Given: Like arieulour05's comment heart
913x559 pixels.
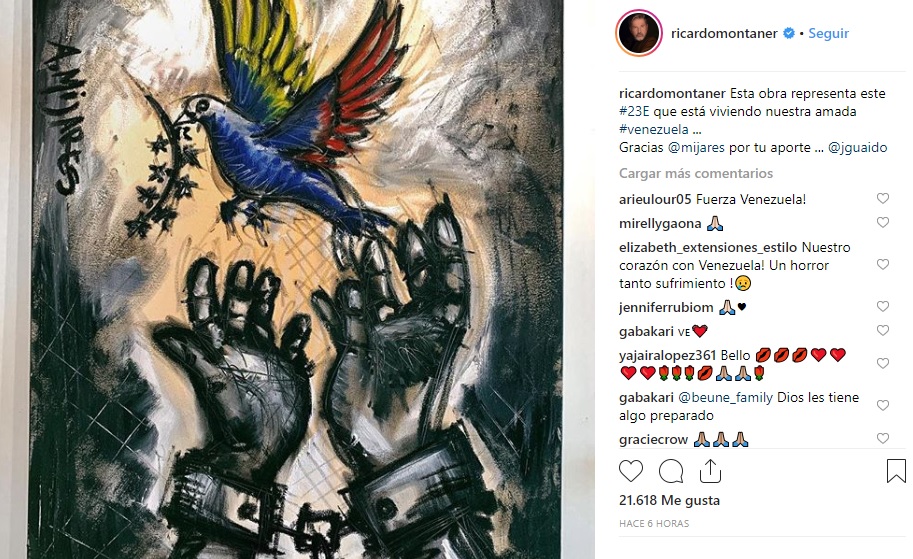Looking at the screenshot, I should coord(883,199).
